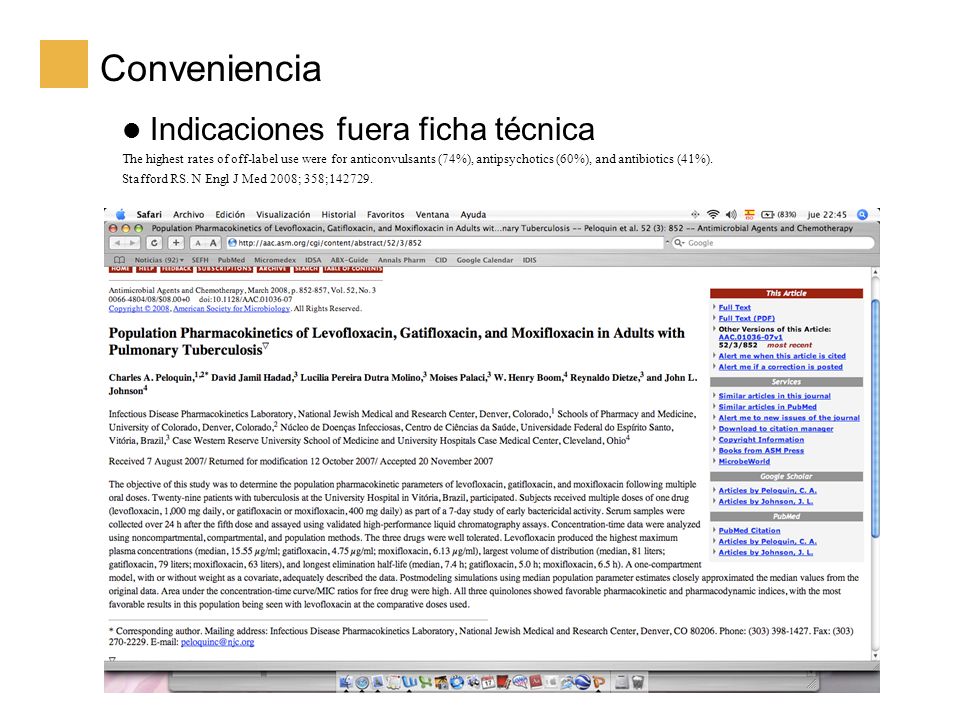Screen dimensions: 960x720
Task: Open the Trash in the Dock
Action: pyautogui.click(x=638, y=681)
